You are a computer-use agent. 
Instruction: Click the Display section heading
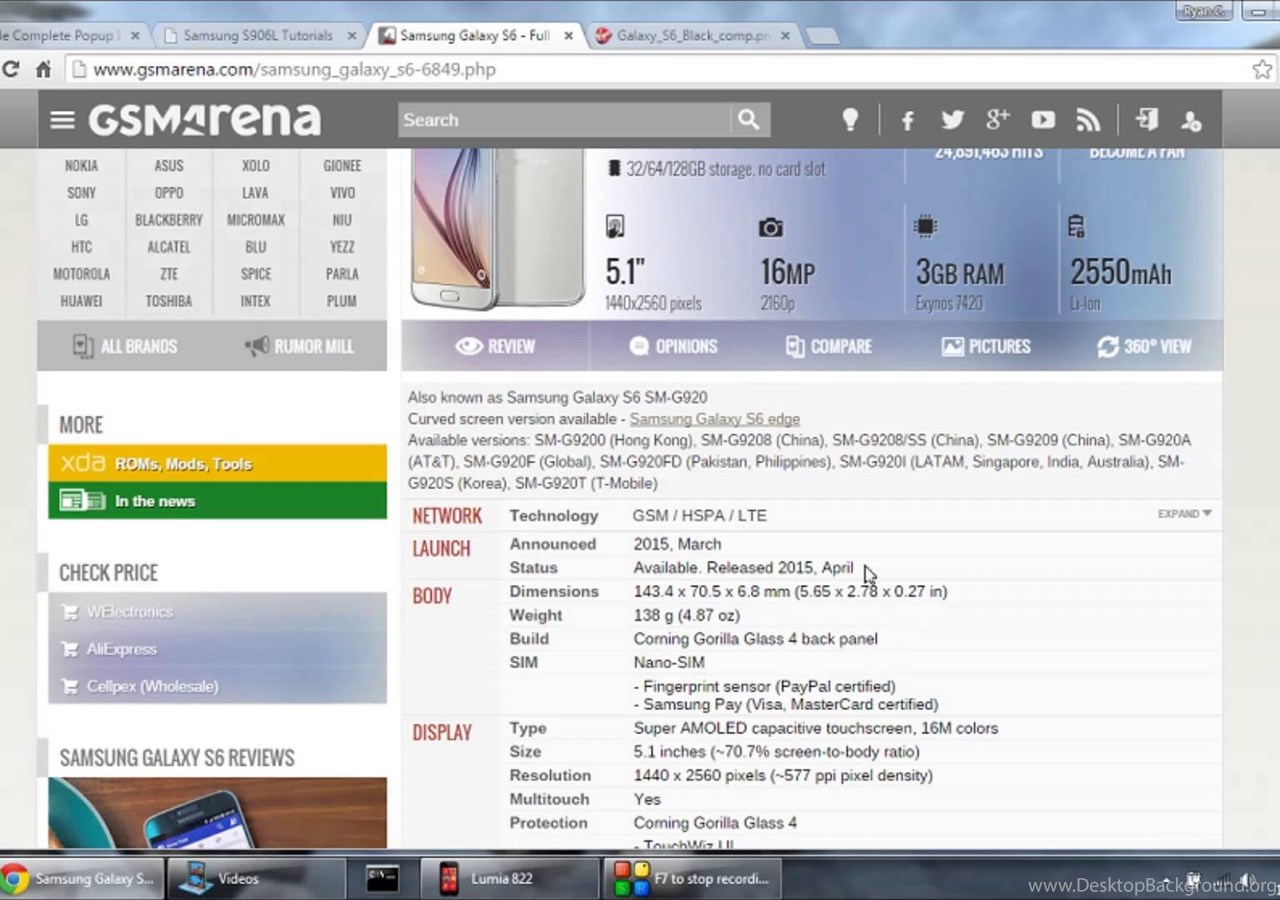point(442,733)
